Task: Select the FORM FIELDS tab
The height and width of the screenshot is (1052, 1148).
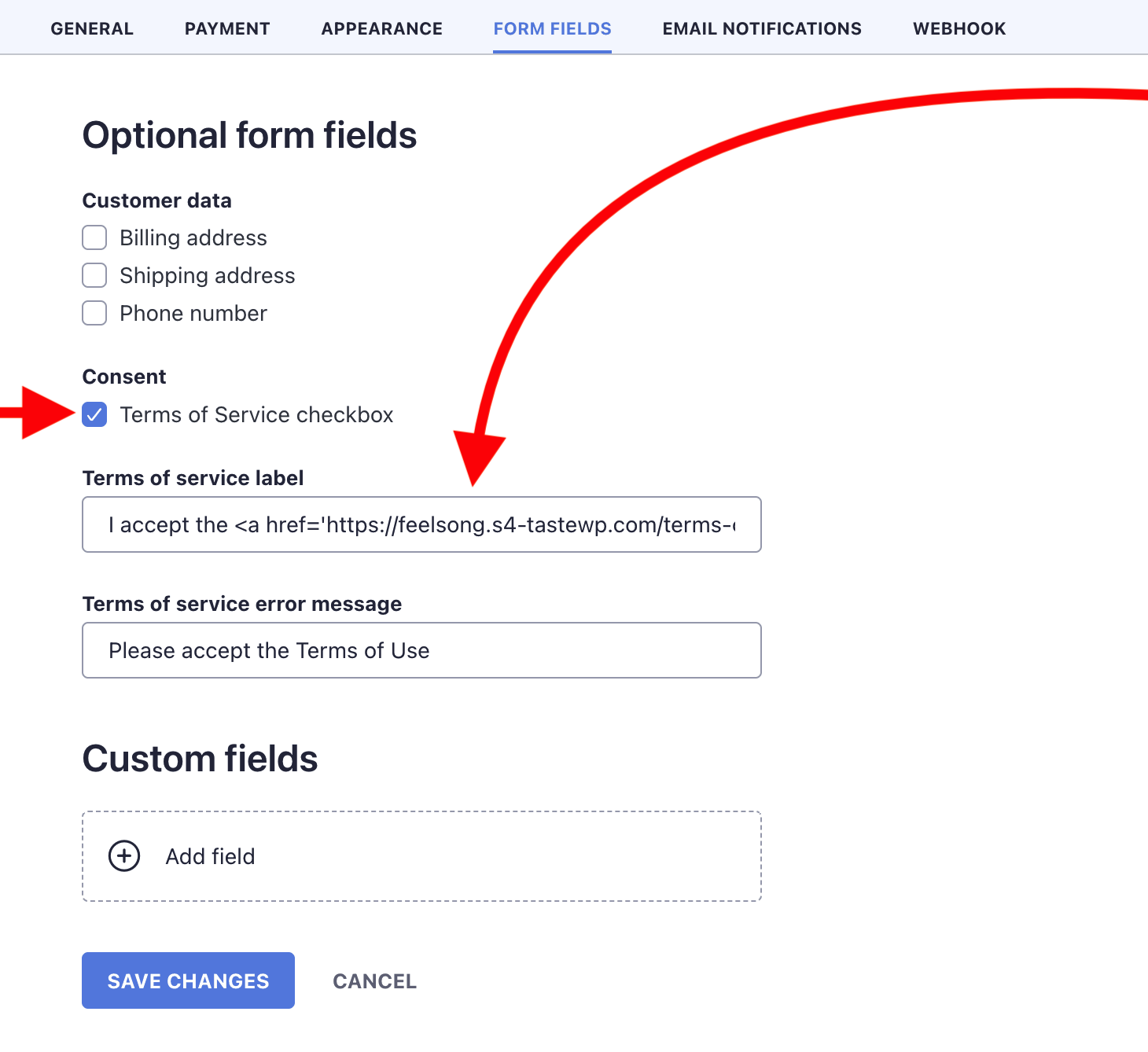Action: click(552, 28)
